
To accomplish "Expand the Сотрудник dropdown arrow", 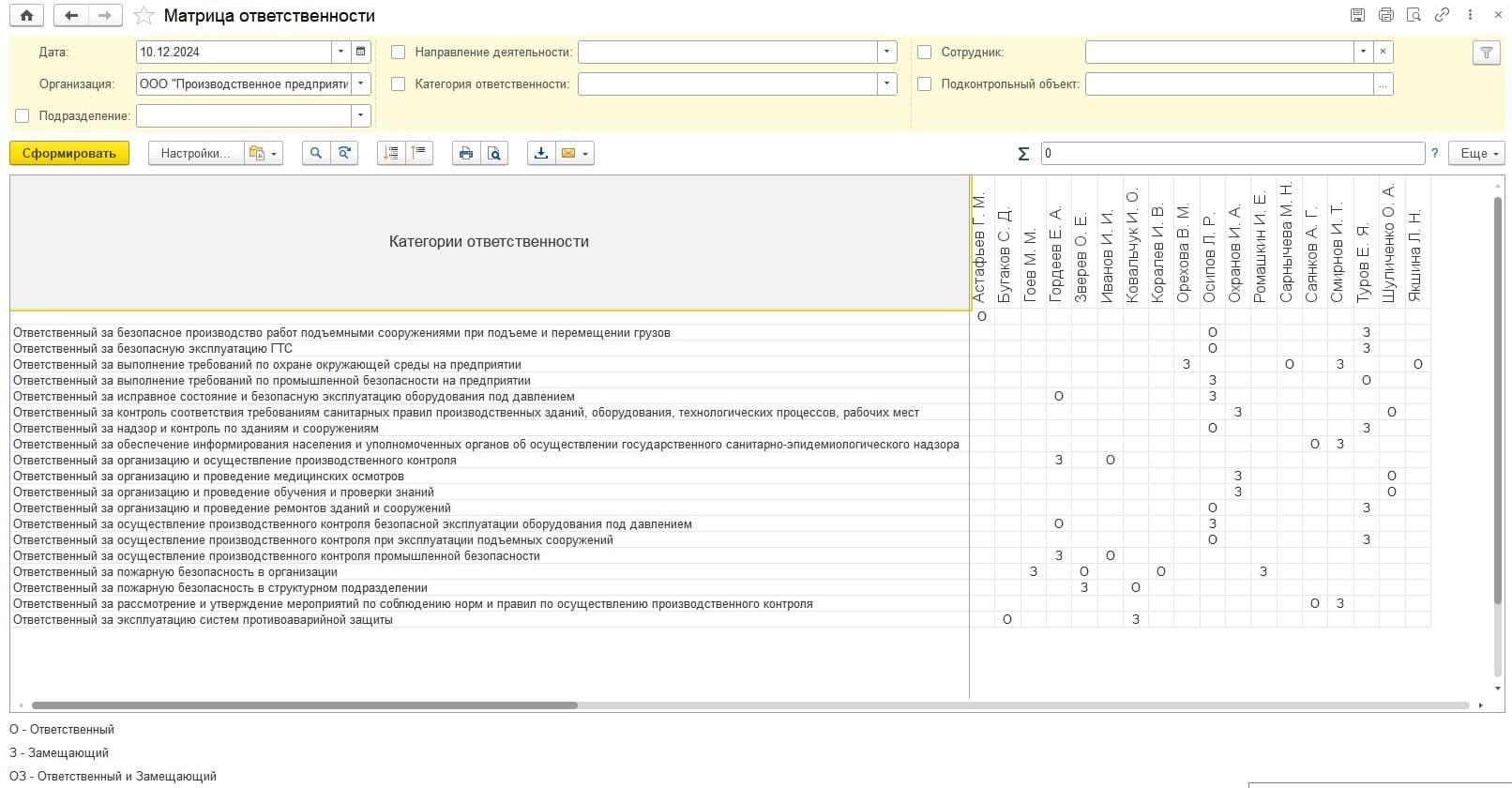I will tap(1363, 52).
